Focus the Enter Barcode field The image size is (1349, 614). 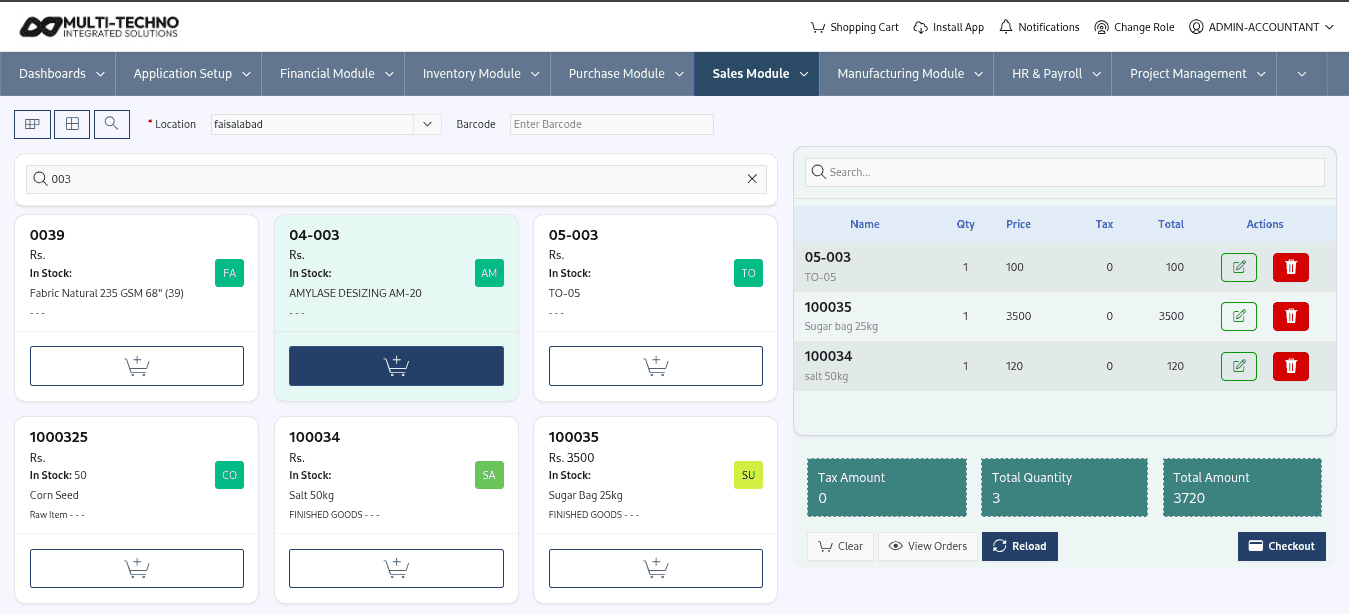point(612,124)
